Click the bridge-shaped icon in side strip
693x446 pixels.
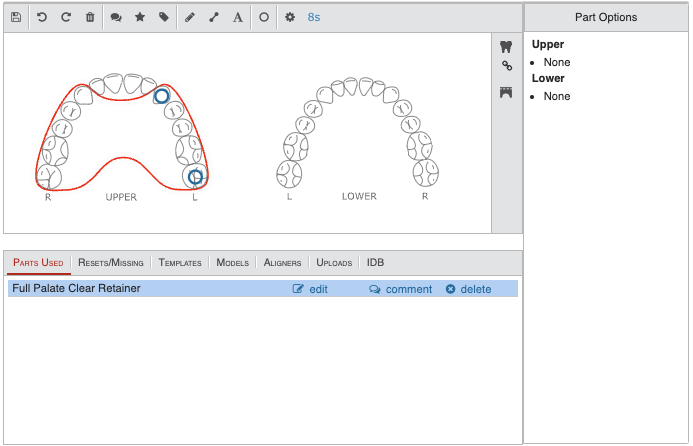[x=506, y=92]
